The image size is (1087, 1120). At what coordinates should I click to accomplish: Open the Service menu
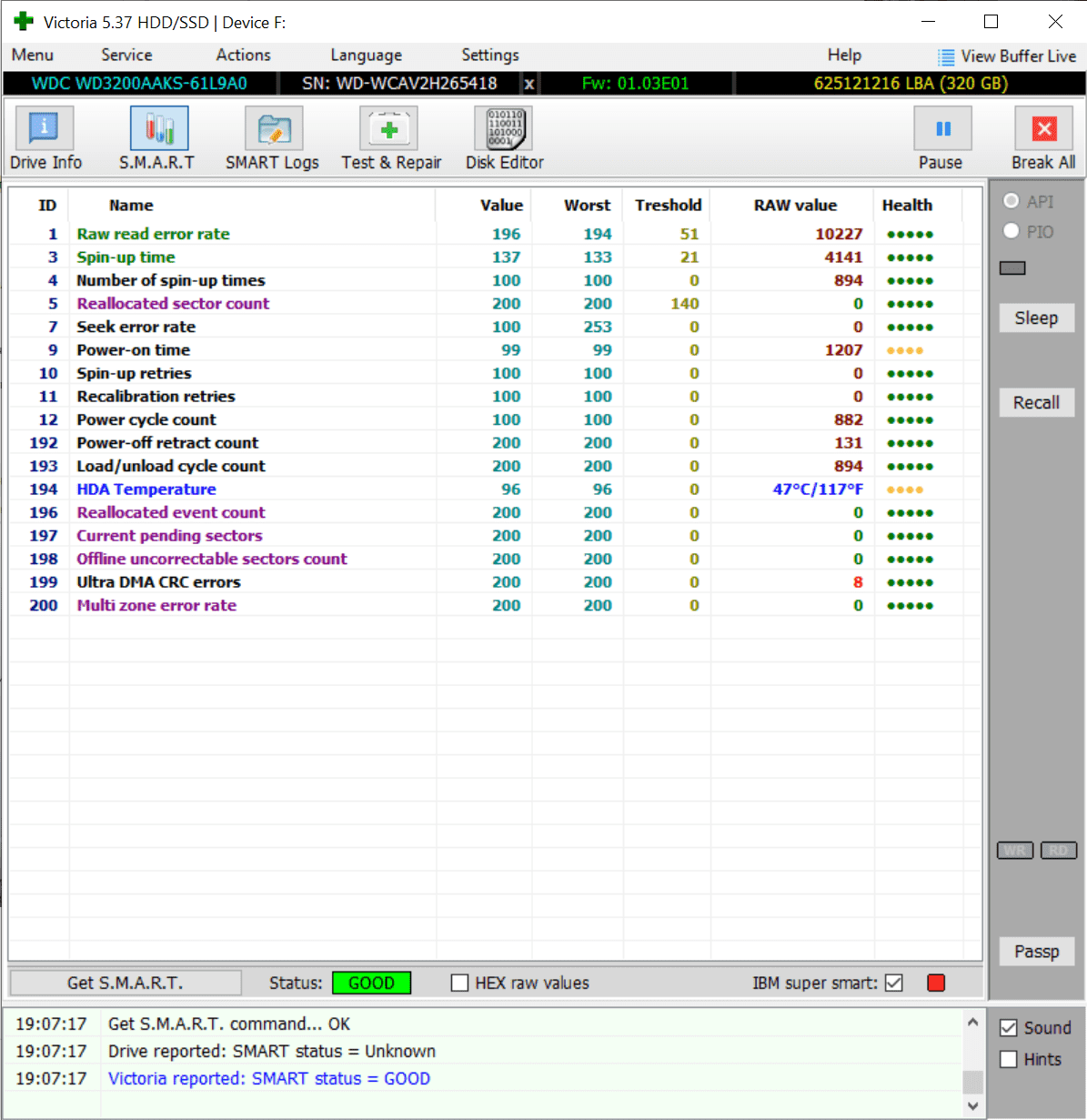coord(126,55)
